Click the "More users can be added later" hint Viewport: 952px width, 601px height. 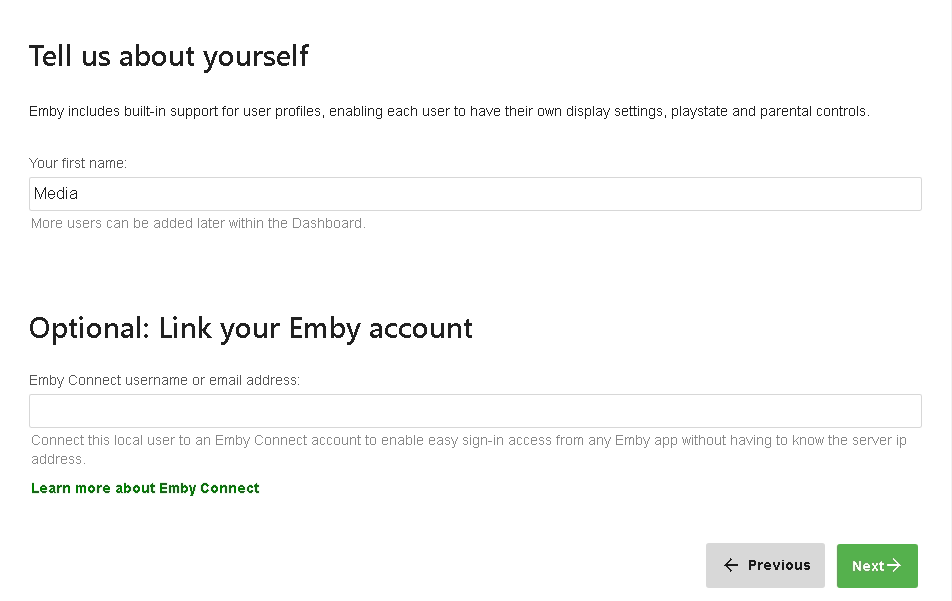click(x=198, y=223)
